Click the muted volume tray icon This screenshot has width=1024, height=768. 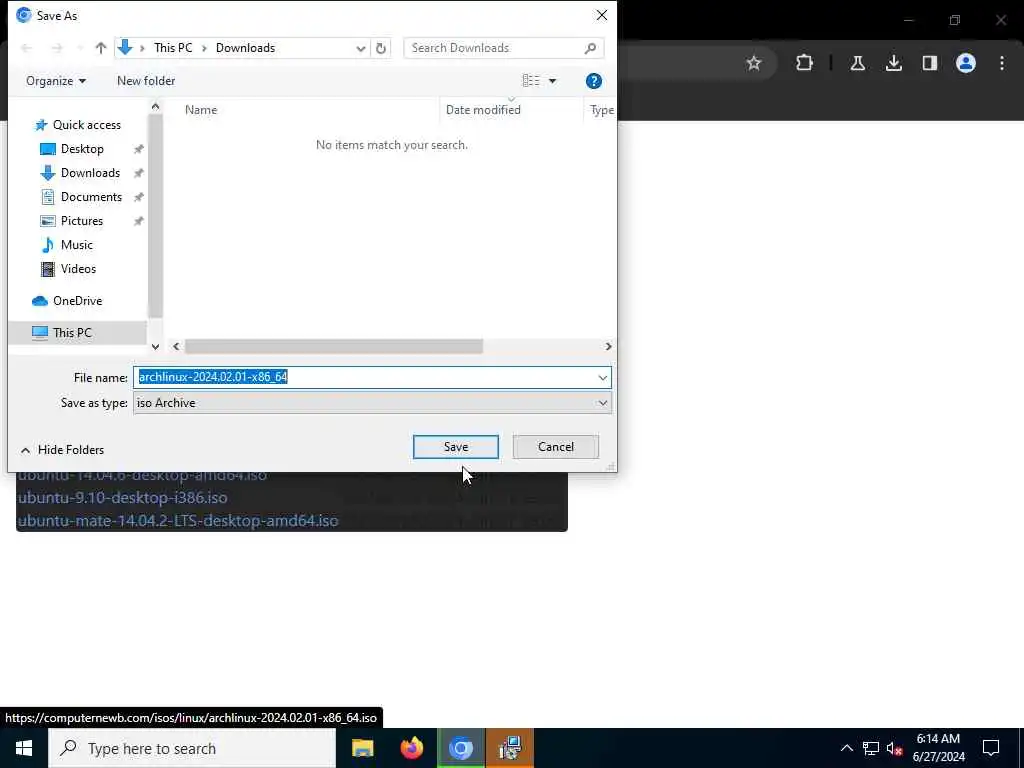[895, 748]
